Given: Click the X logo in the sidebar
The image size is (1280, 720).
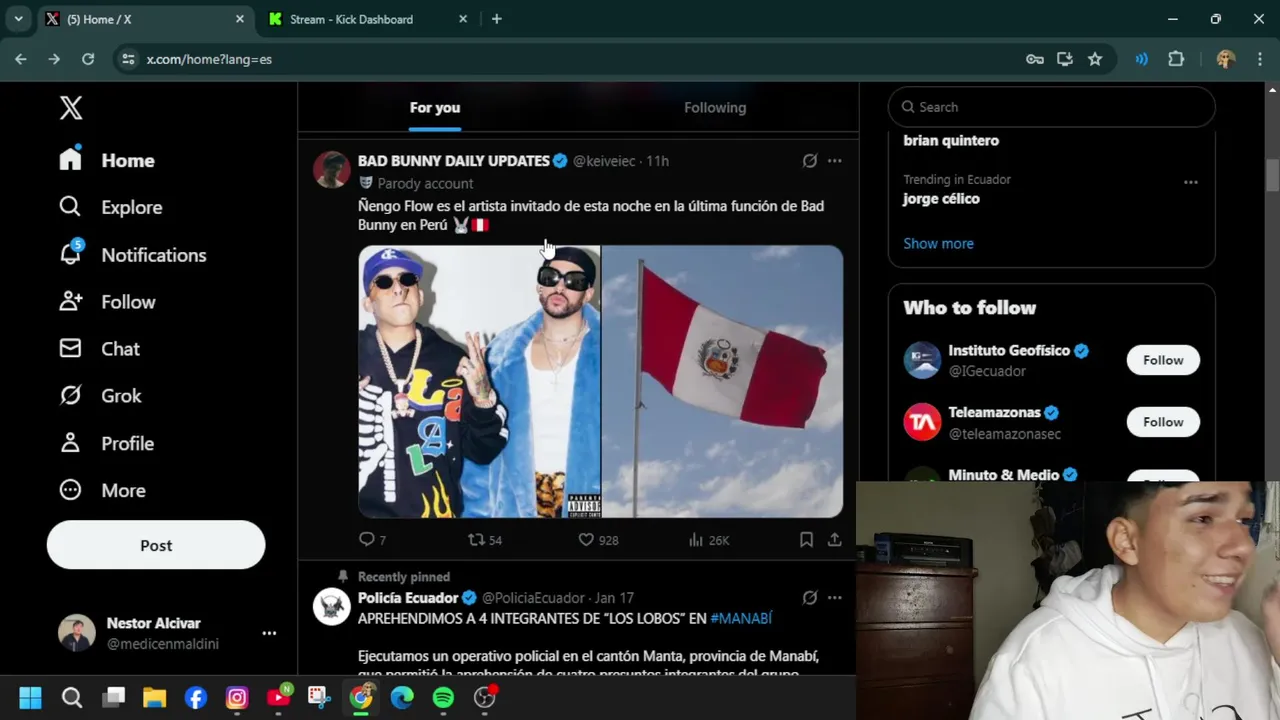Looking at the screenshot, I should (x=71, y=108).
